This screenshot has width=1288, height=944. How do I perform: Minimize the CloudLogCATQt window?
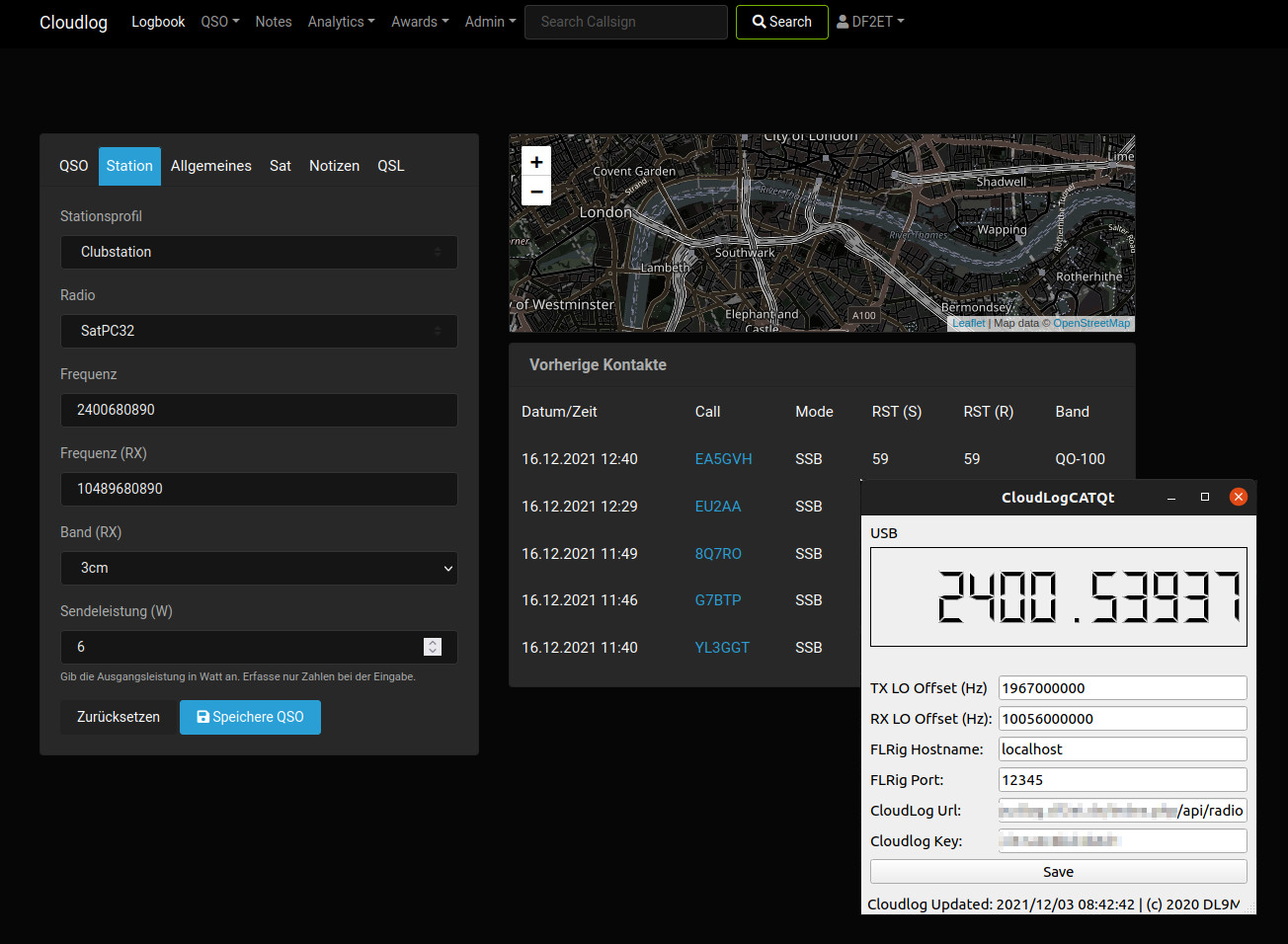[1171, 497]
